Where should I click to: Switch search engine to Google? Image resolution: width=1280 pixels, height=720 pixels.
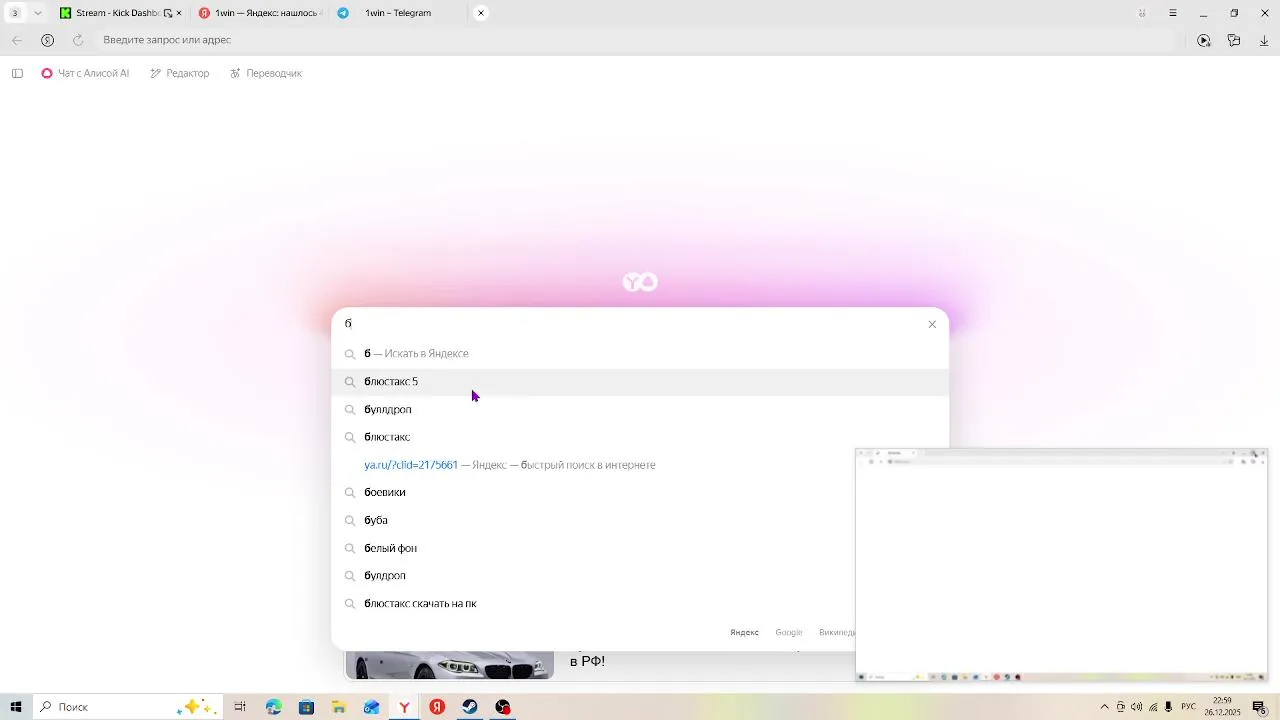pos(789,632)
